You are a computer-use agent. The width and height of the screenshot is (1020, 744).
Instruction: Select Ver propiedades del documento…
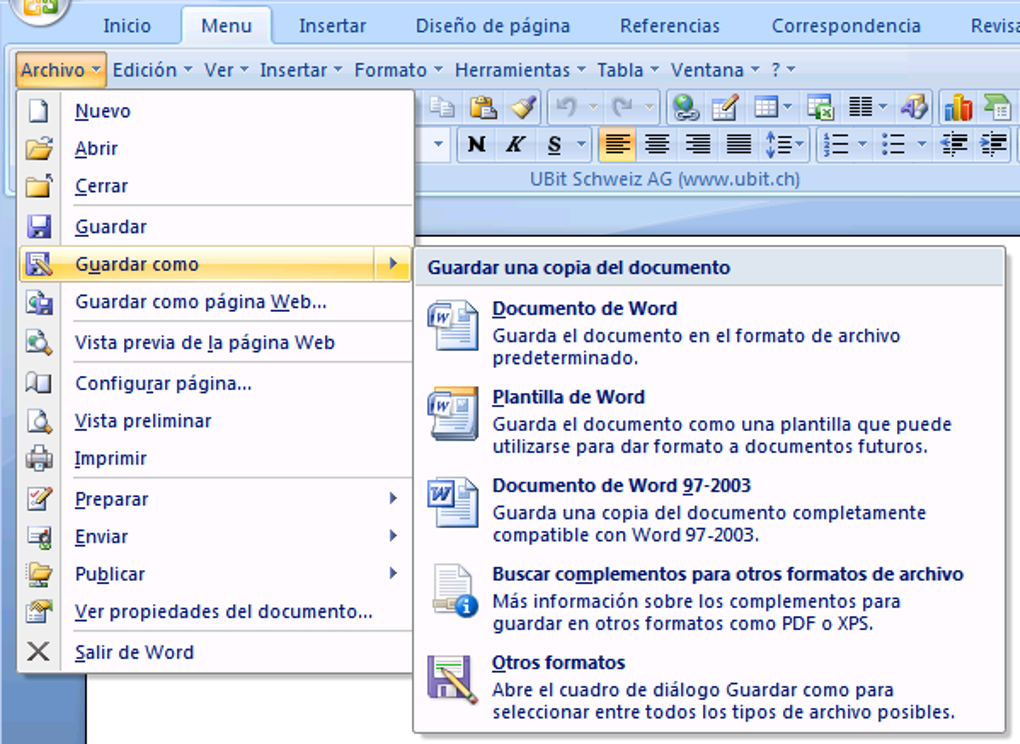point(215,612)
